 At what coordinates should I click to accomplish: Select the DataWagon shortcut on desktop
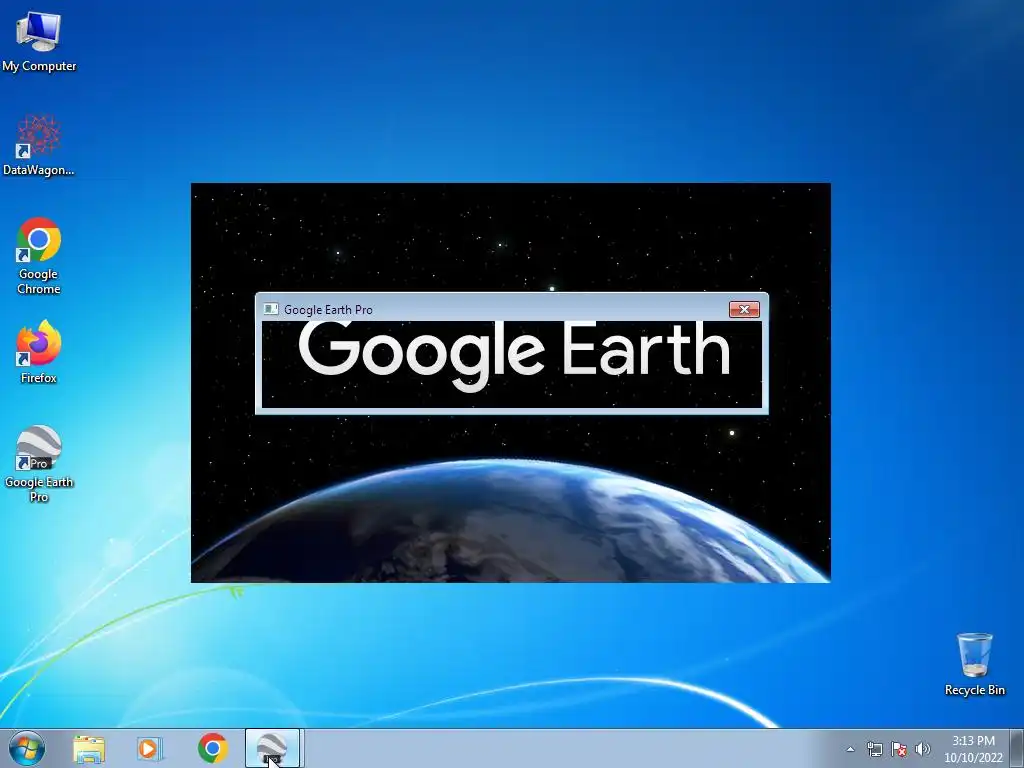39,145
